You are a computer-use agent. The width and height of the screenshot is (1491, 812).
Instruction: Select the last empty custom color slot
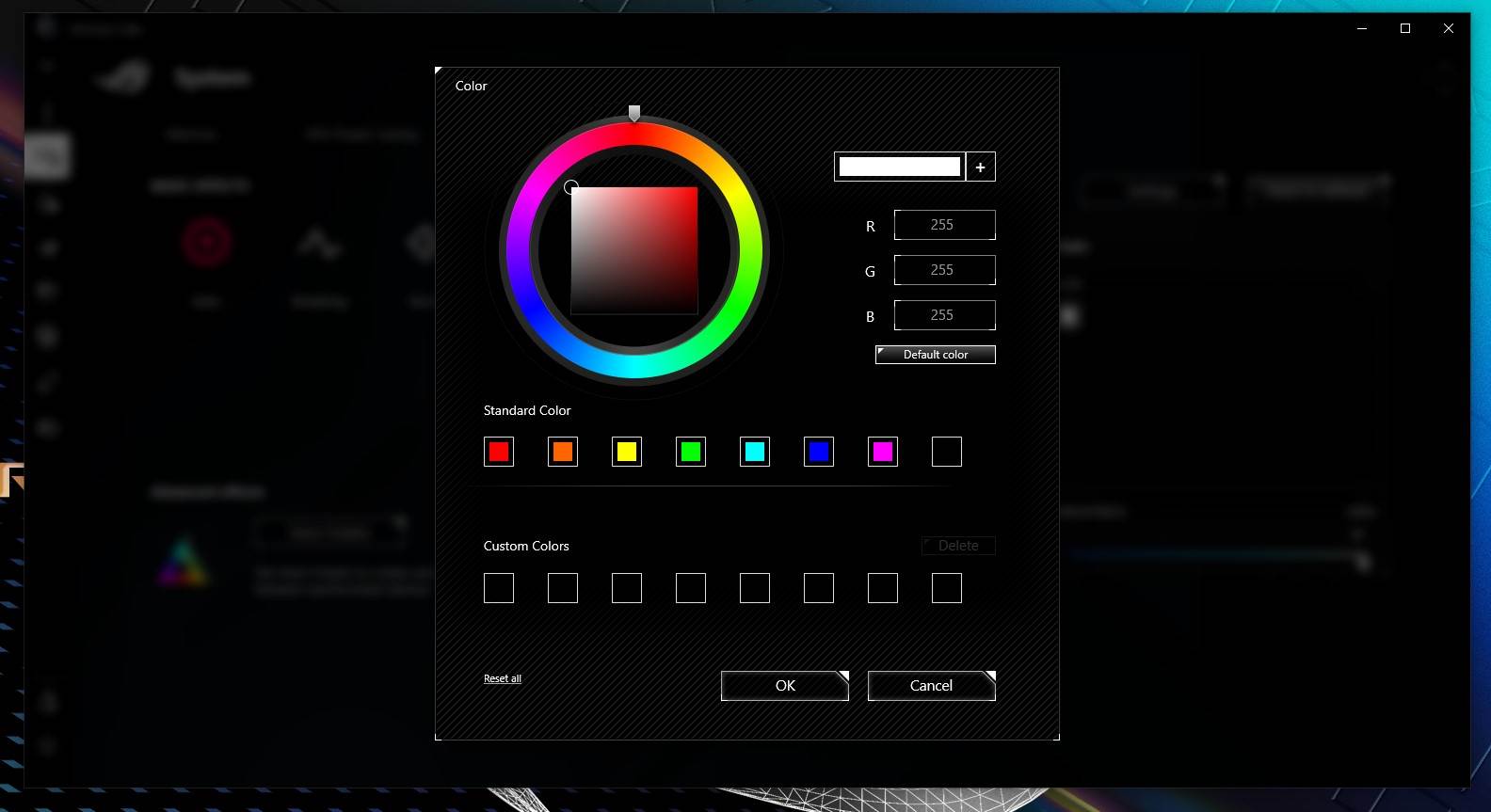point(947,588)
